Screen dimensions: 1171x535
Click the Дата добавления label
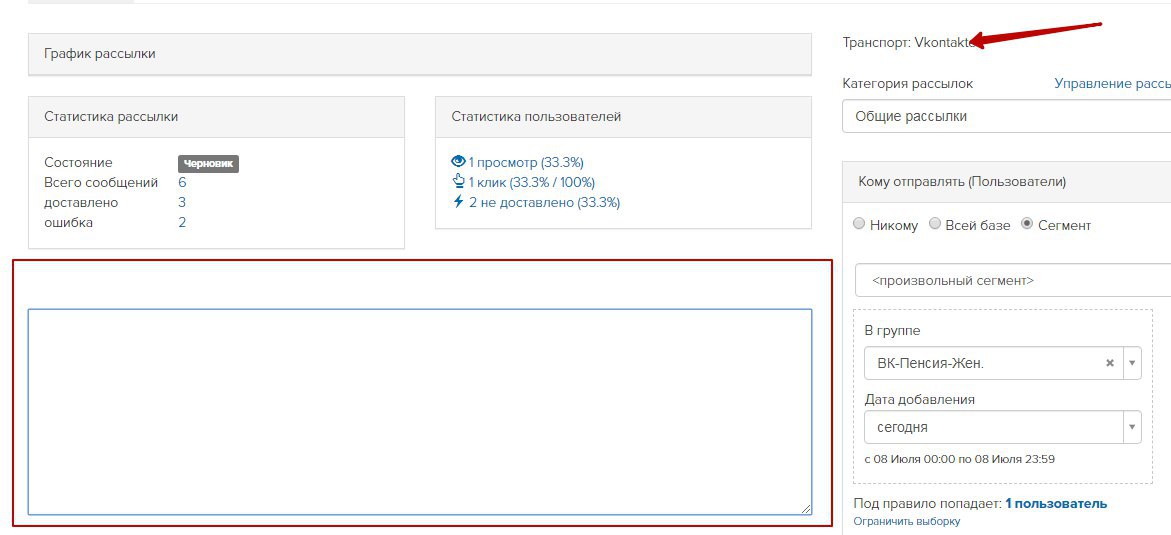pos(919,399)
